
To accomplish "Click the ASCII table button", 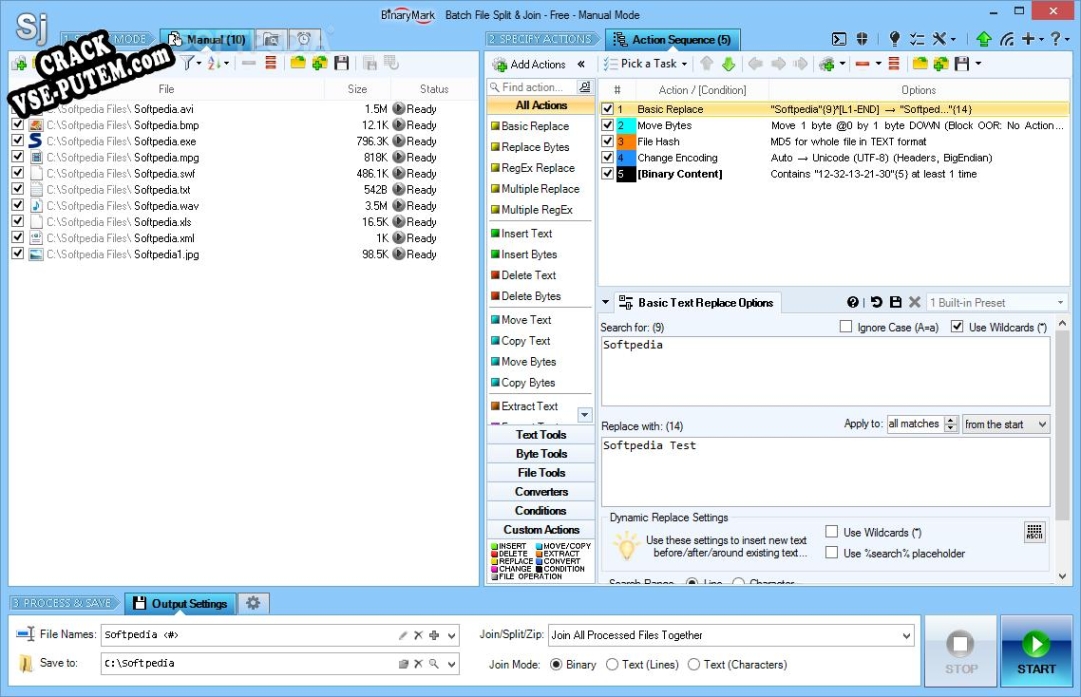I will [x=1034, y=532].
